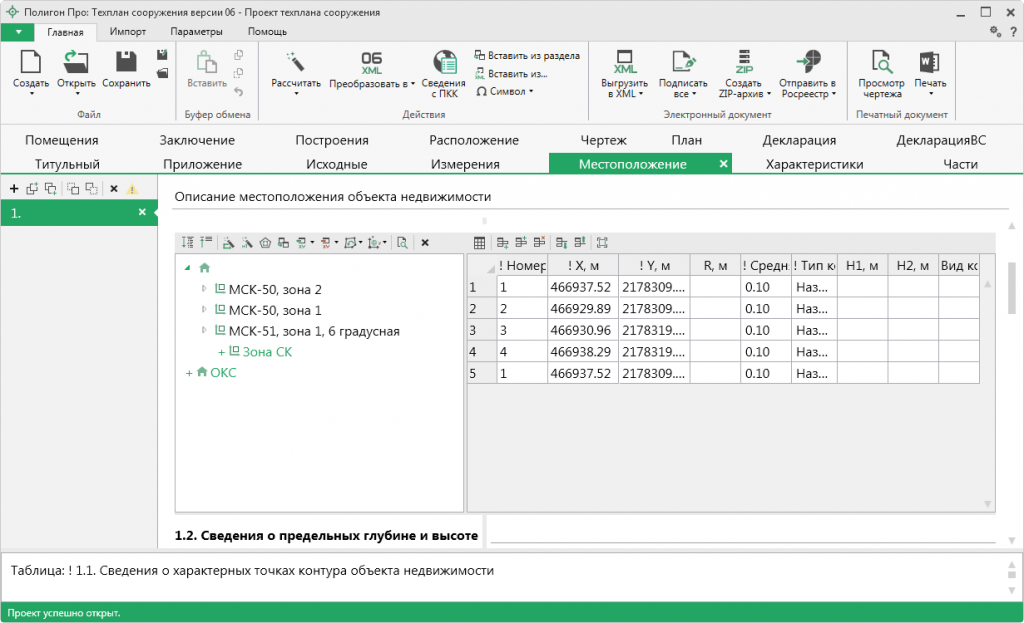
Task: Open the Создать dropdown arrow
Action: tap(31, 94)
